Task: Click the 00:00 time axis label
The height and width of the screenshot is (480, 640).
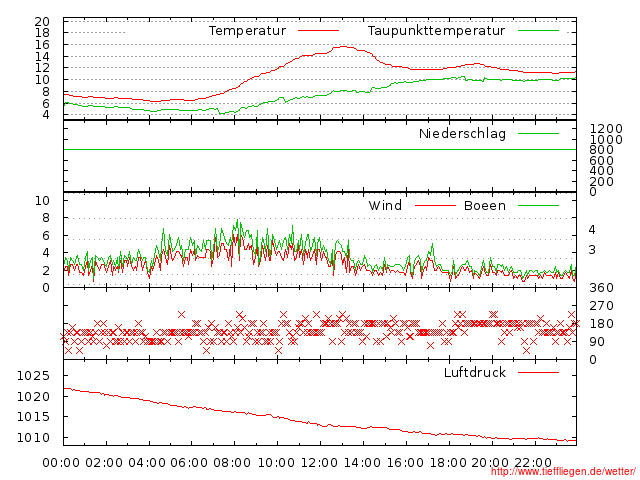Action: click(x=61, y=463)
